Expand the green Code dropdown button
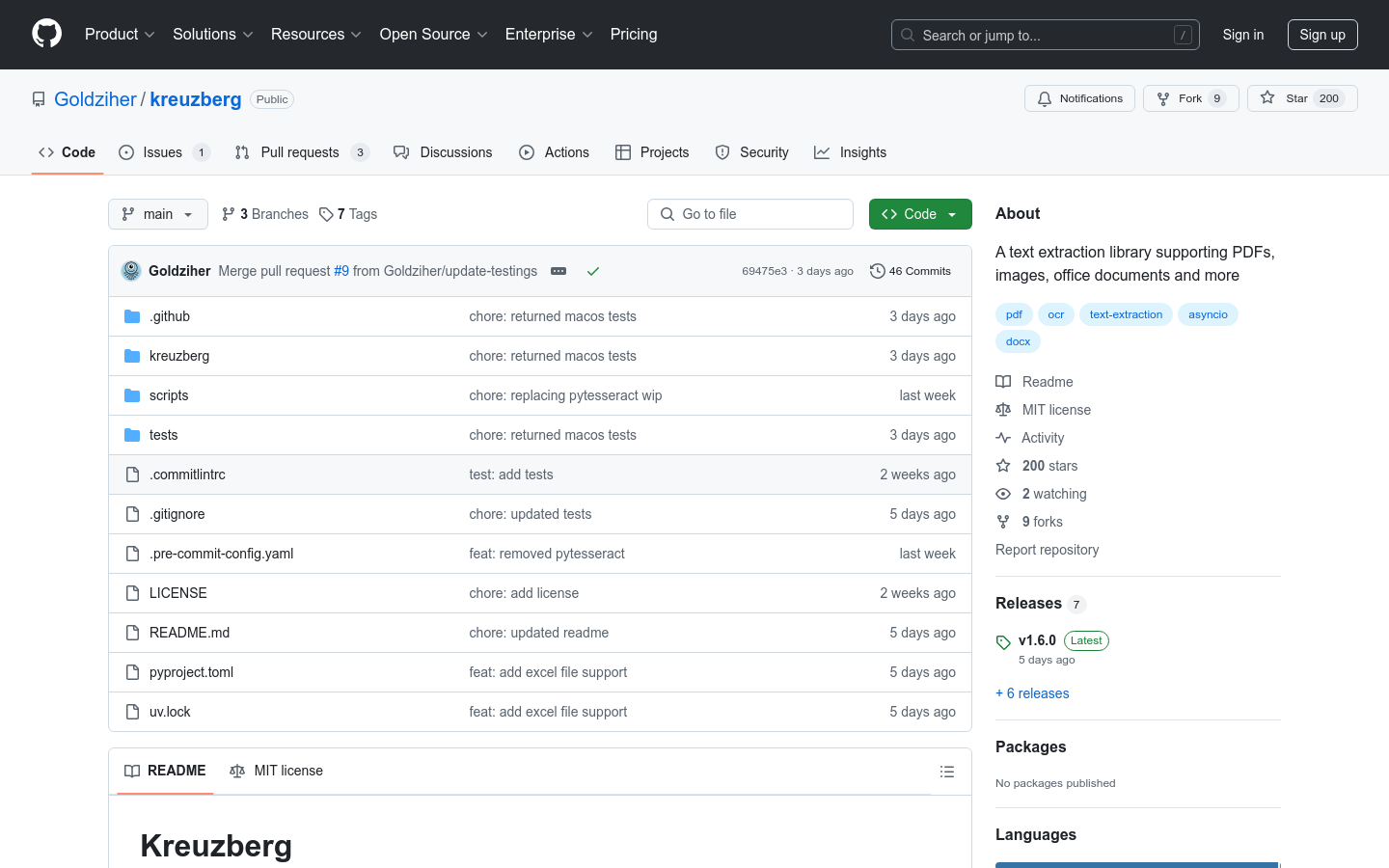Viewport: 1389px width, 868px height. 920,214
